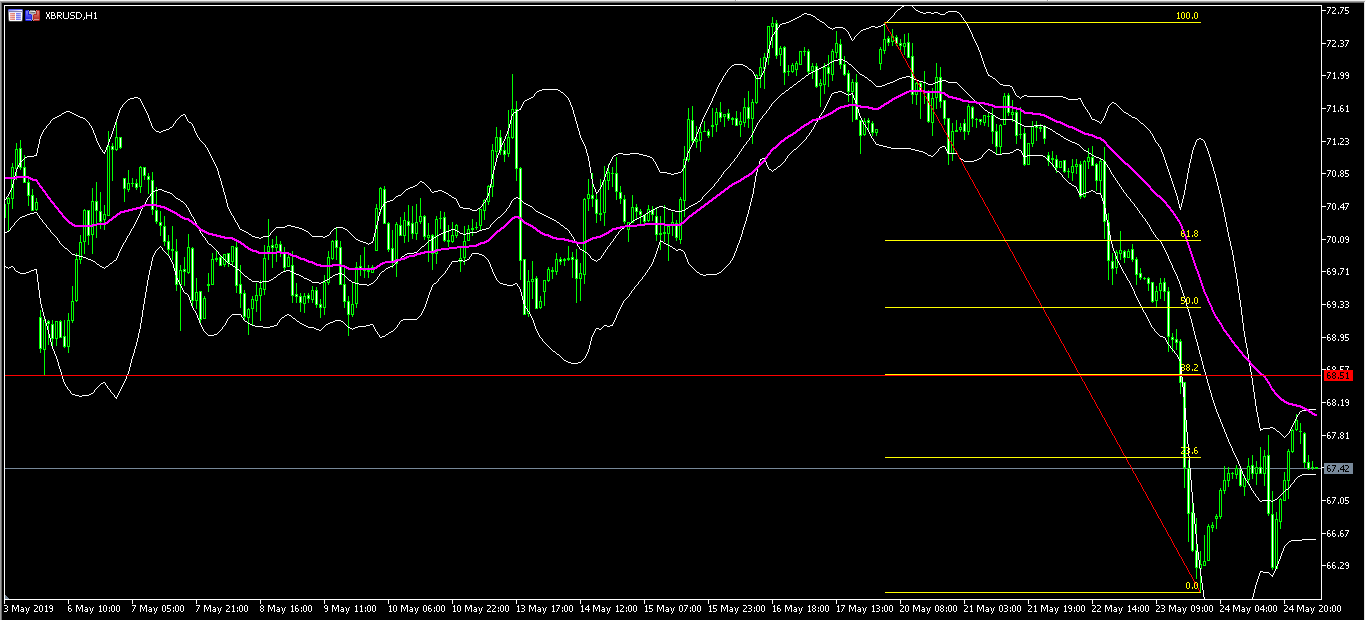Image resolution: width=1366 pixels, height=620 pixels.
Task: Click the 67.81 price scale value
Action: [1338, 435]
